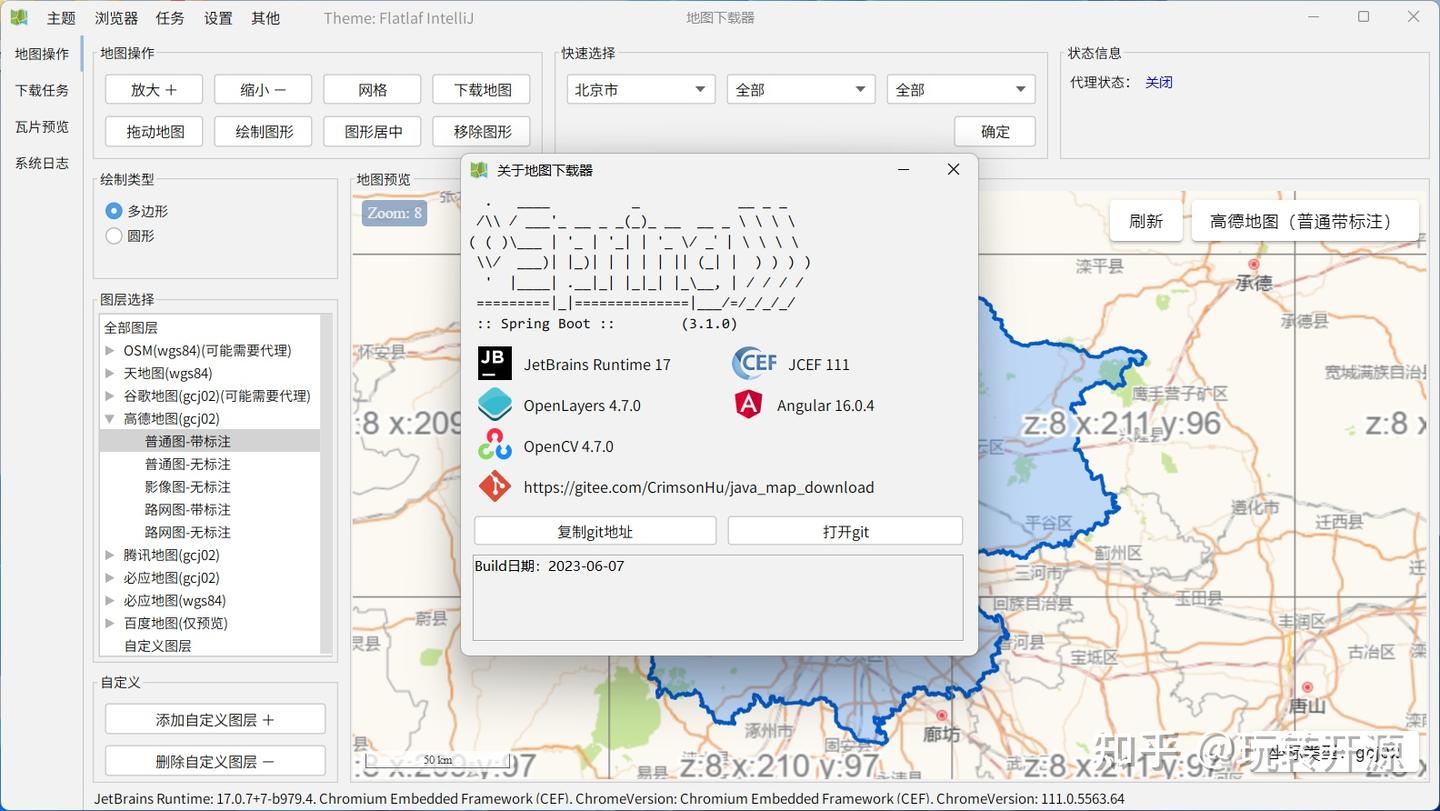
Task: Click the 移除图形 button
Action: 482,131
